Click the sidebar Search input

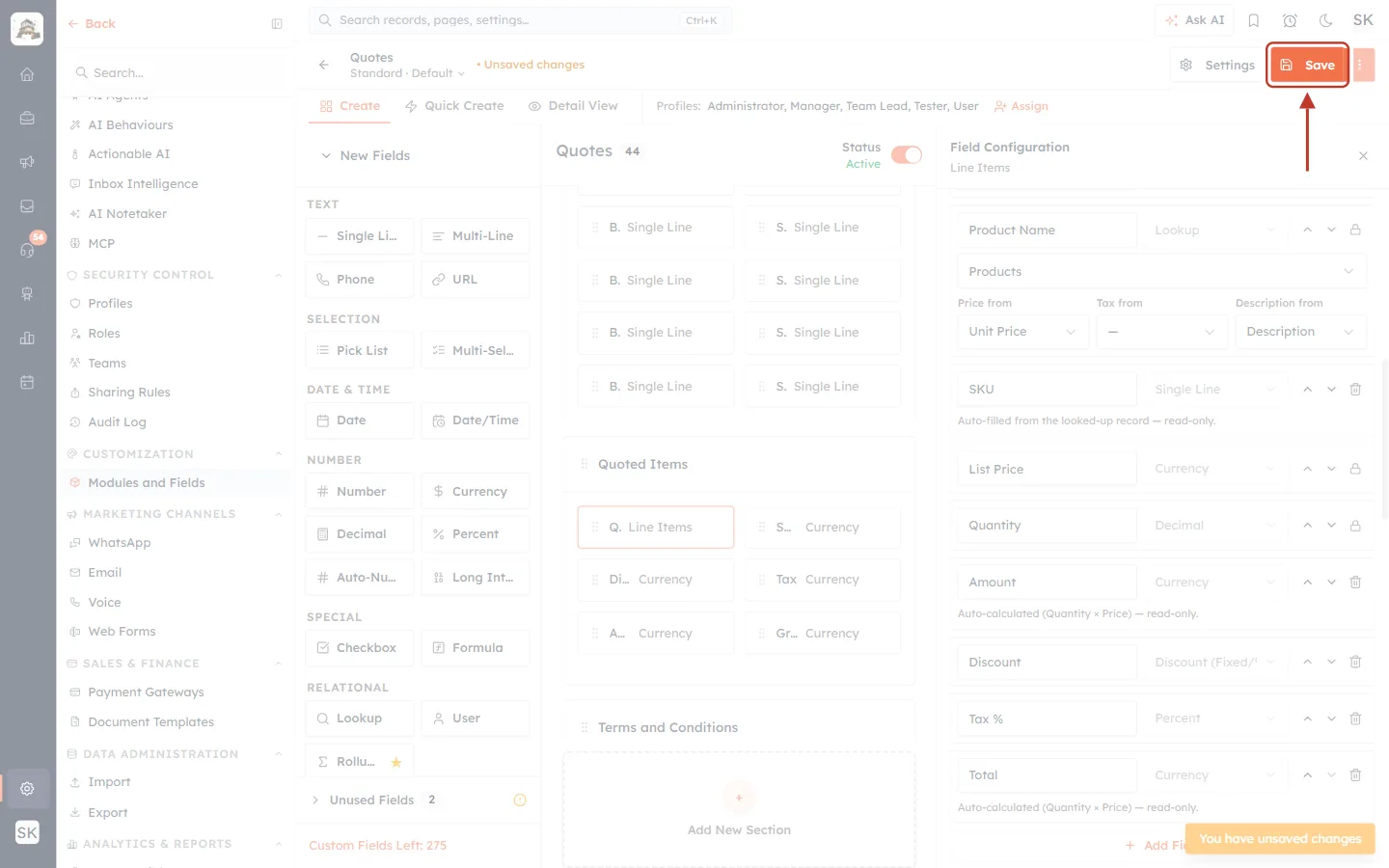pos(178,72)
